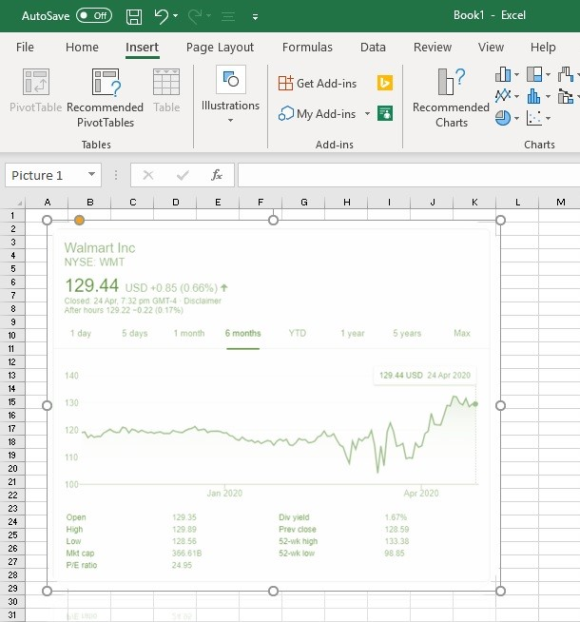
Task: Select column G header
Action: [304, 202]
